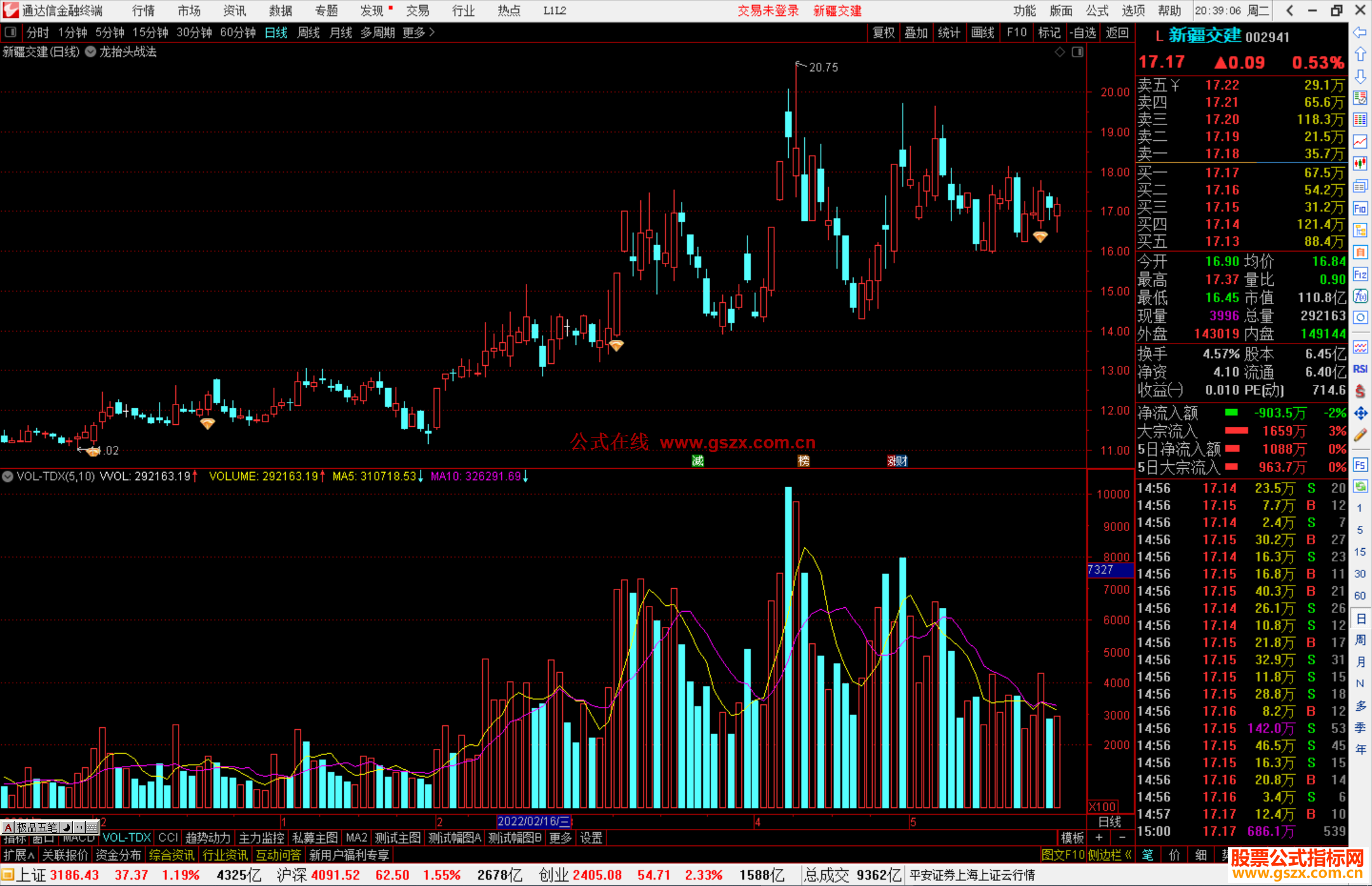Open 图文F10 link
The image size is (1372, 886).
click(x=1063, y=855)
